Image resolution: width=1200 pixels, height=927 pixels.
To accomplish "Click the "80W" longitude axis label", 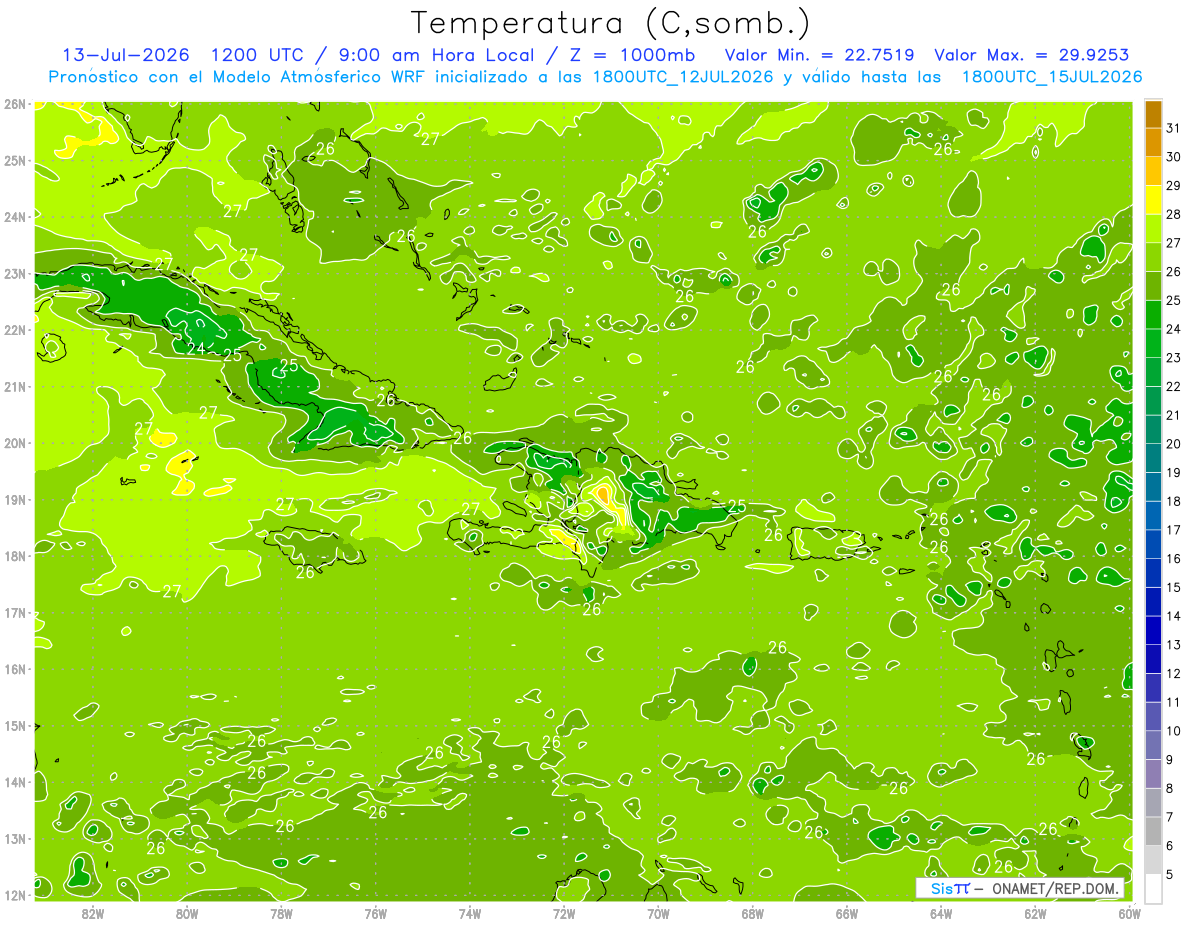I will tap(187, 913).
